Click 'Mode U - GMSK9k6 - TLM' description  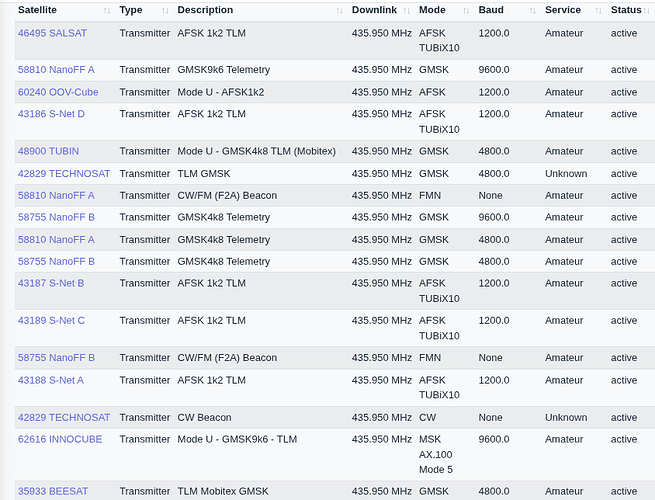[237, 439]
